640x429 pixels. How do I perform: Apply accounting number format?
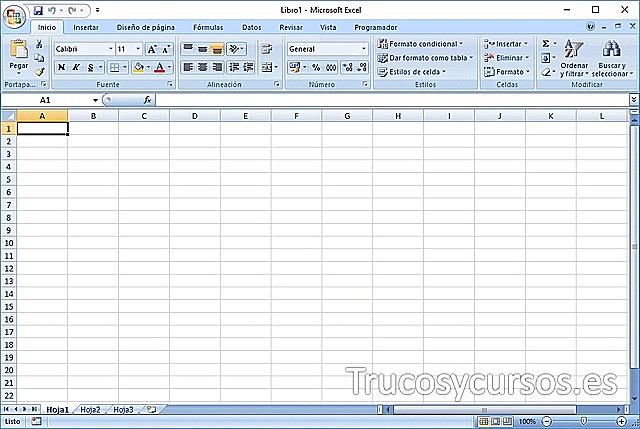point(294,67)
